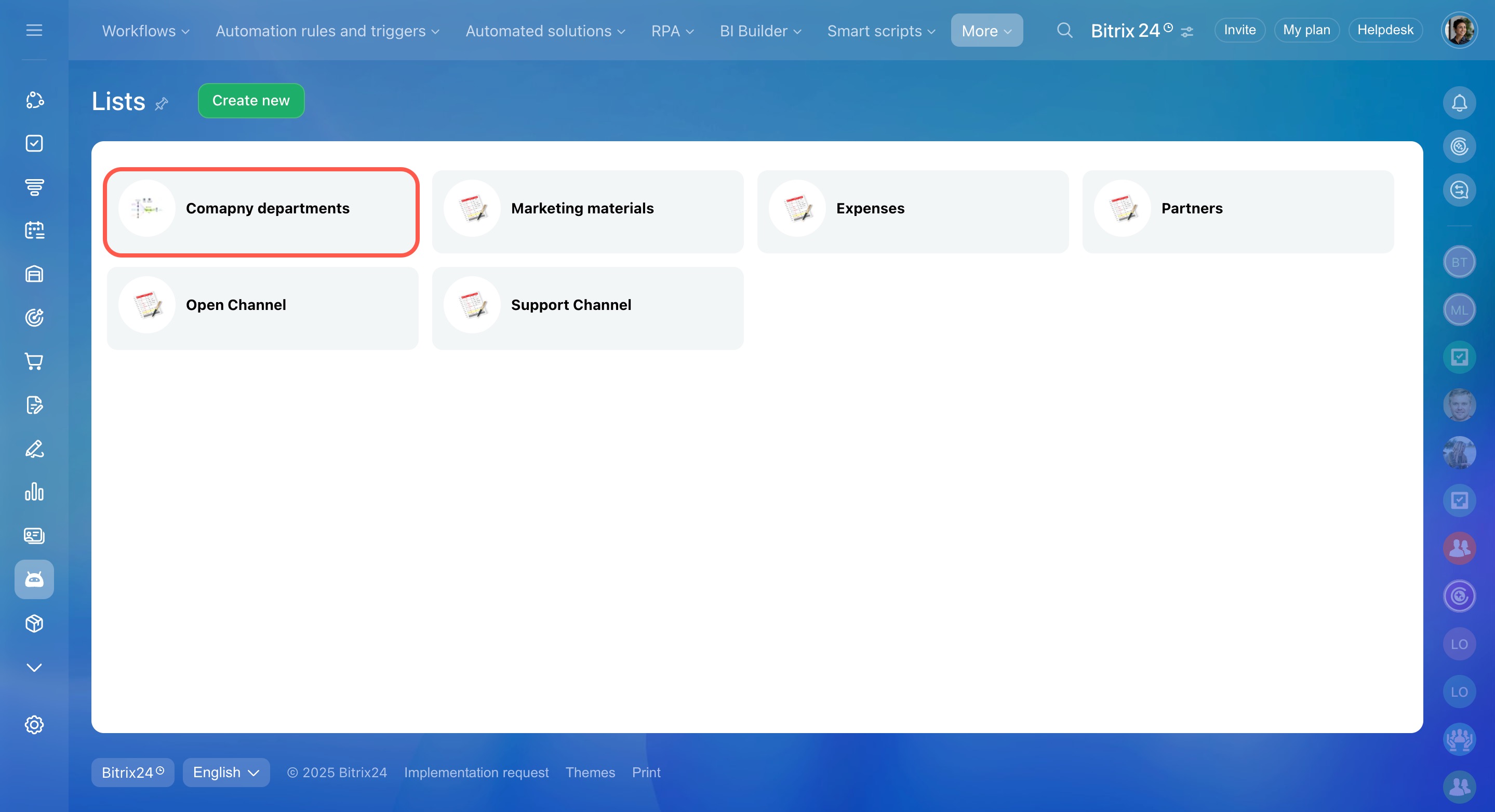The width and height of the screenshot is (1495, 812).
Task: Open the pencil e-signature icon in sidebar
Action: tap(34, 449)
